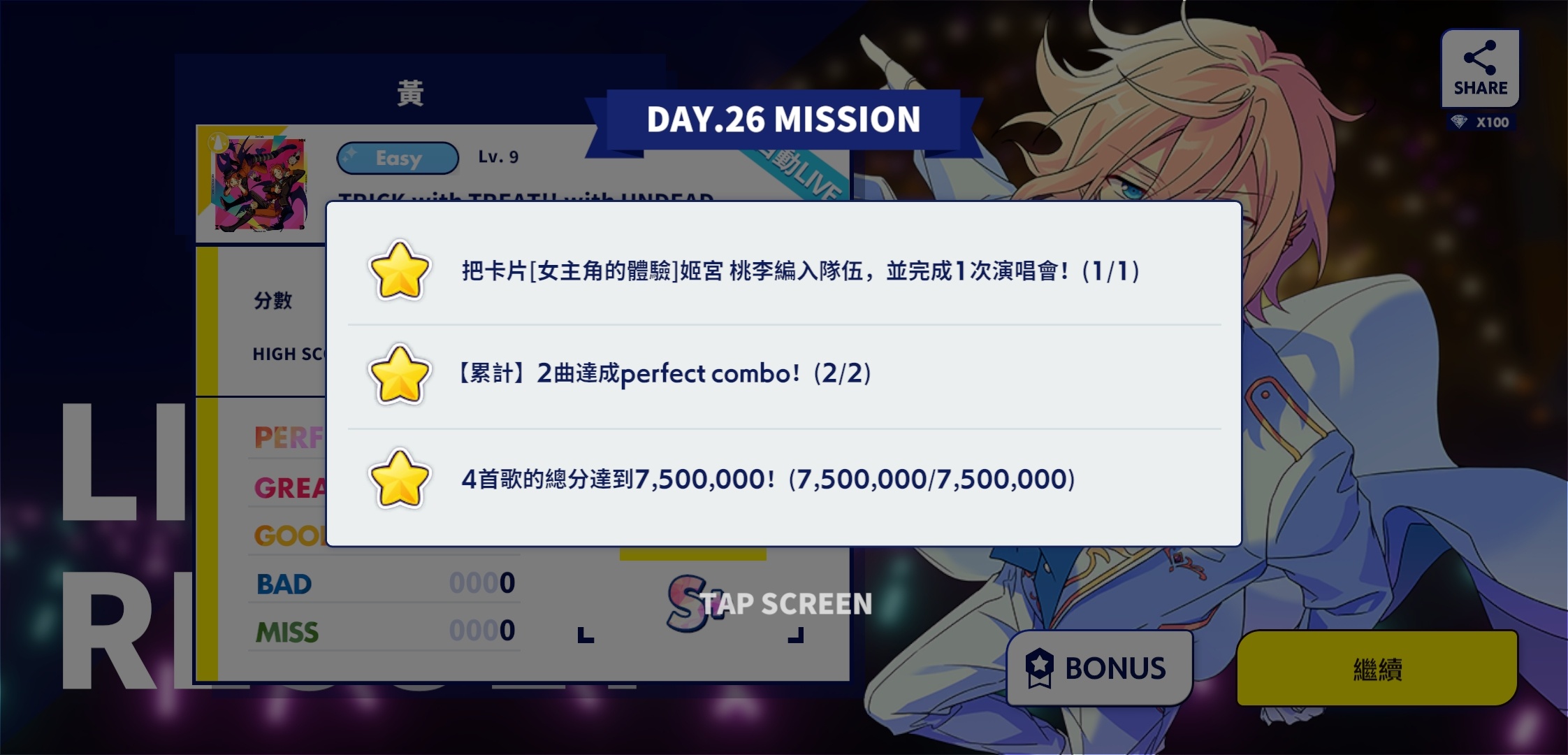Click the BONUS badge icon
The image size is (1568, 755).
[1039, 668]
